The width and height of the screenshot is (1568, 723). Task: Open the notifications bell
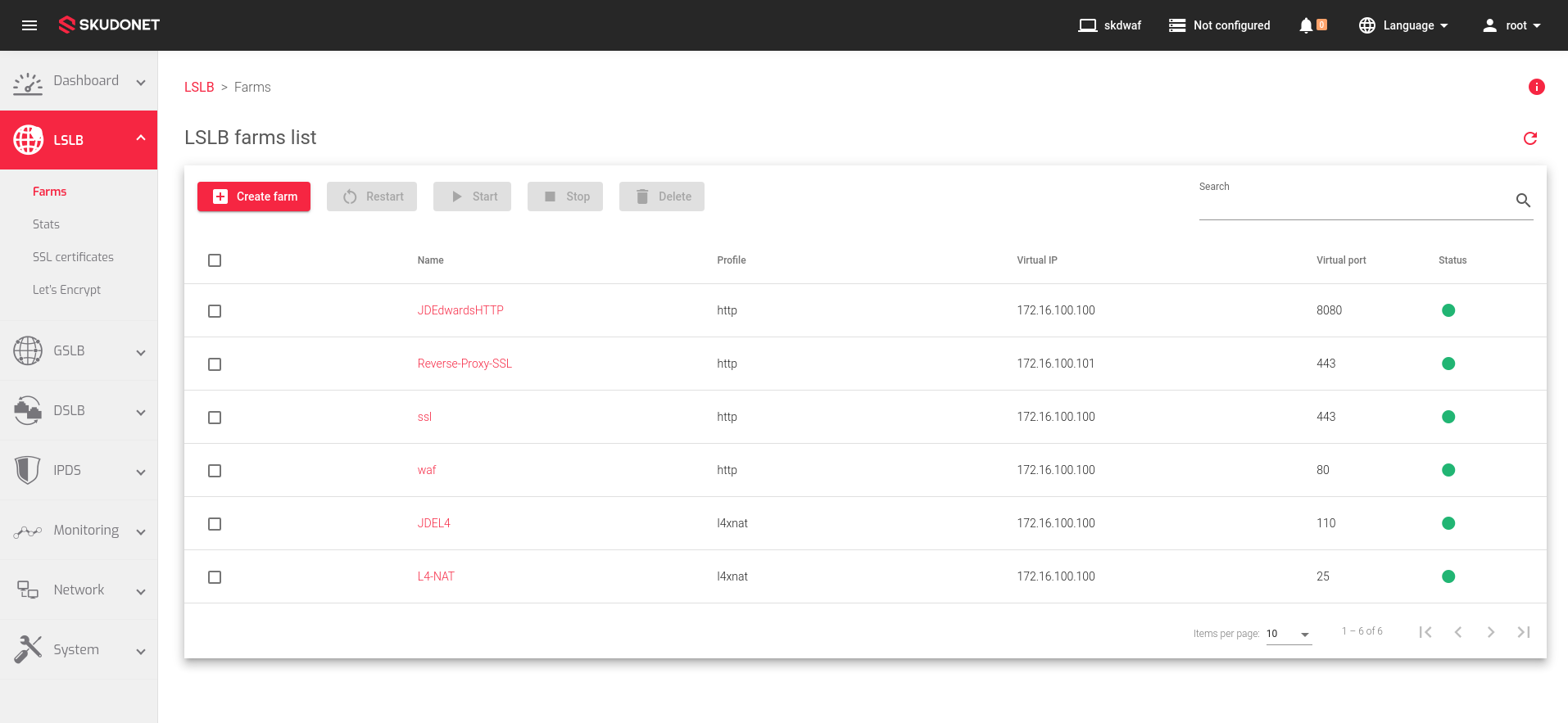pos(1306,25)
